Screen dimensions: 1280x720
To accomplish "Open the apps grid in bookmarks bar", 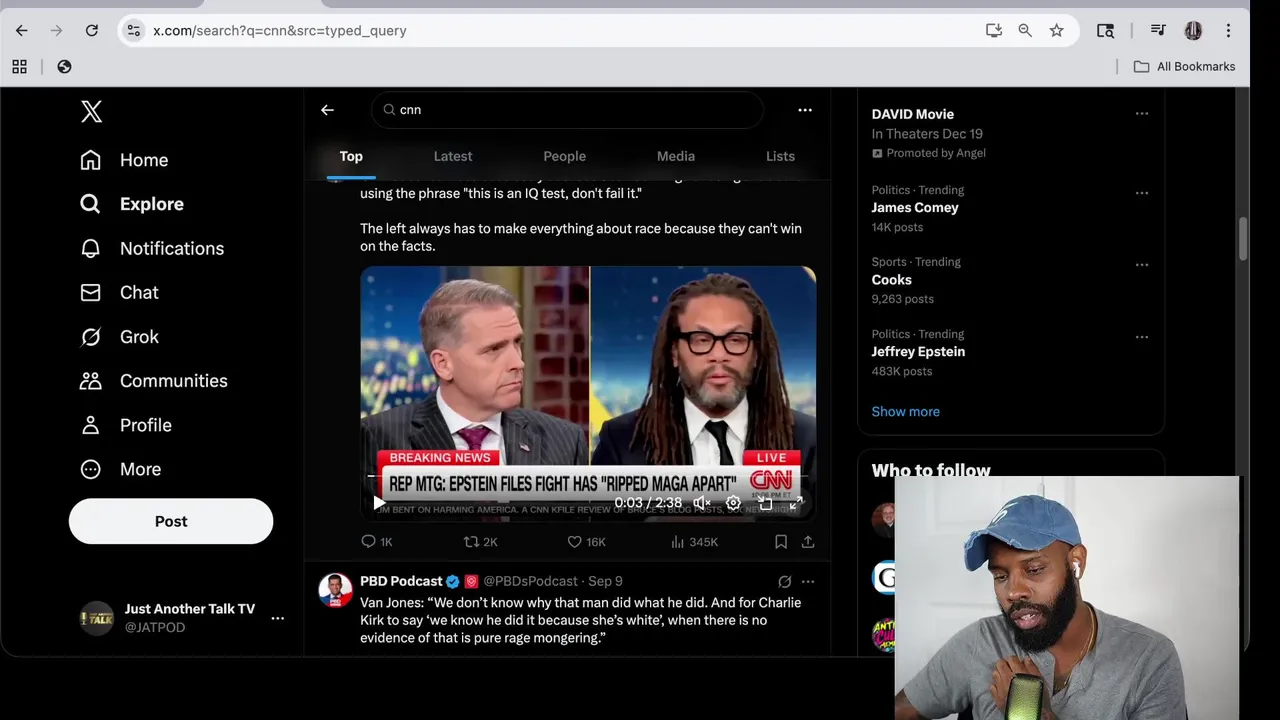I will [x=19, y=67].
